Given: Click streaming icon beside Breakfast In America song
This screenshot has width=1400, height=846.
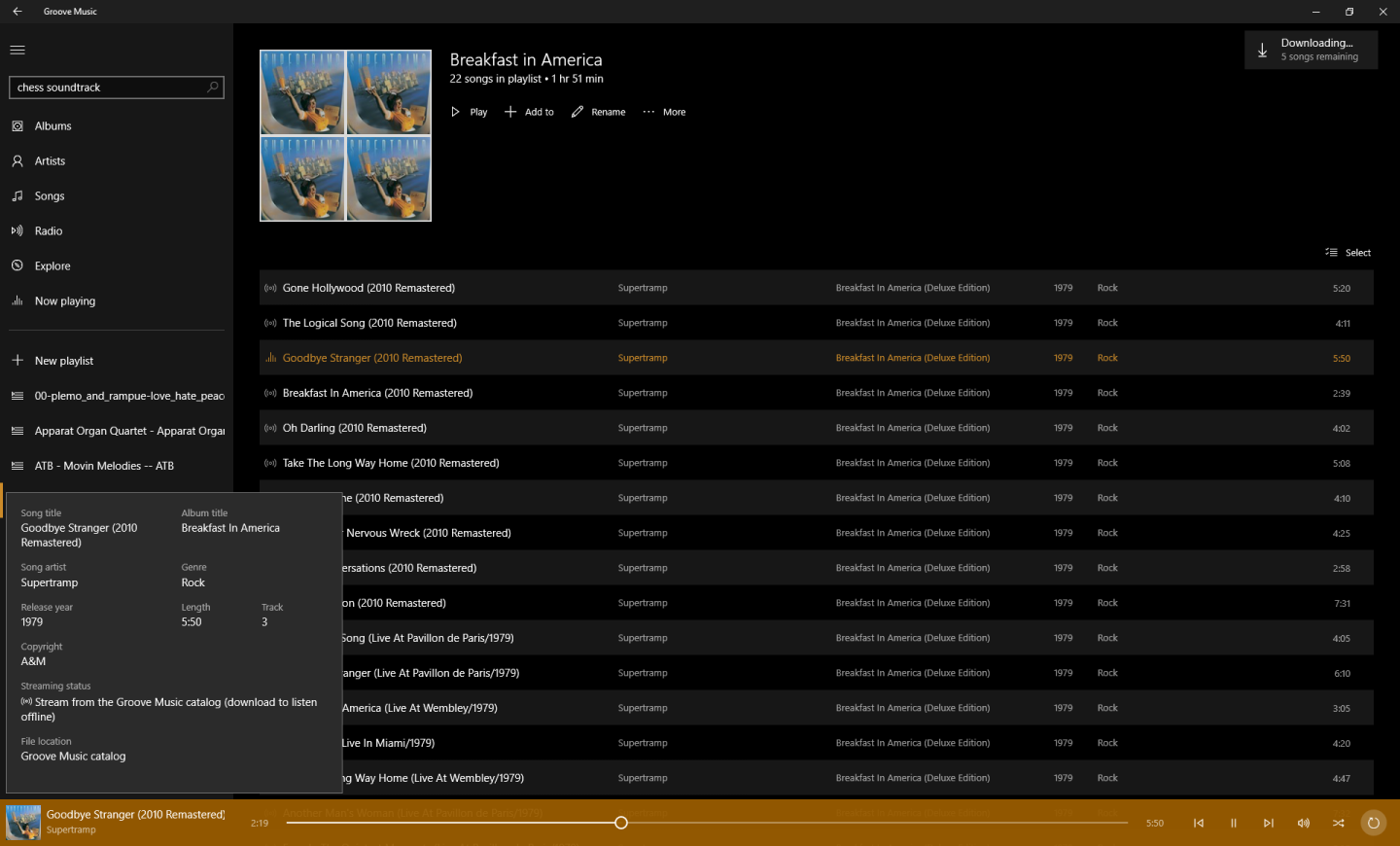Looking at the screenshot, I should (270, 393).
